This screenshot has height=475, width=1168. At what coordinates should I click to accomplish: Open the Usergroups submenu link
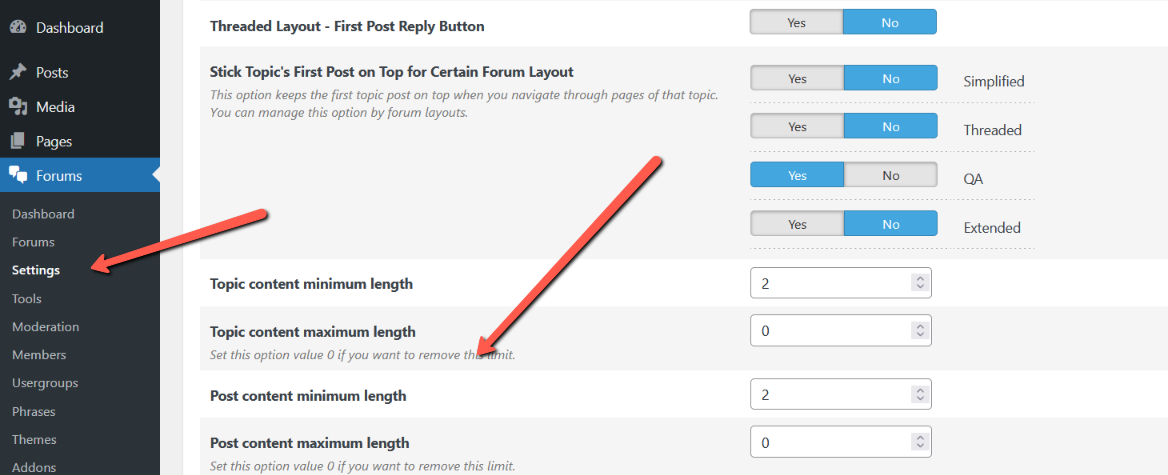coord(45,383)
